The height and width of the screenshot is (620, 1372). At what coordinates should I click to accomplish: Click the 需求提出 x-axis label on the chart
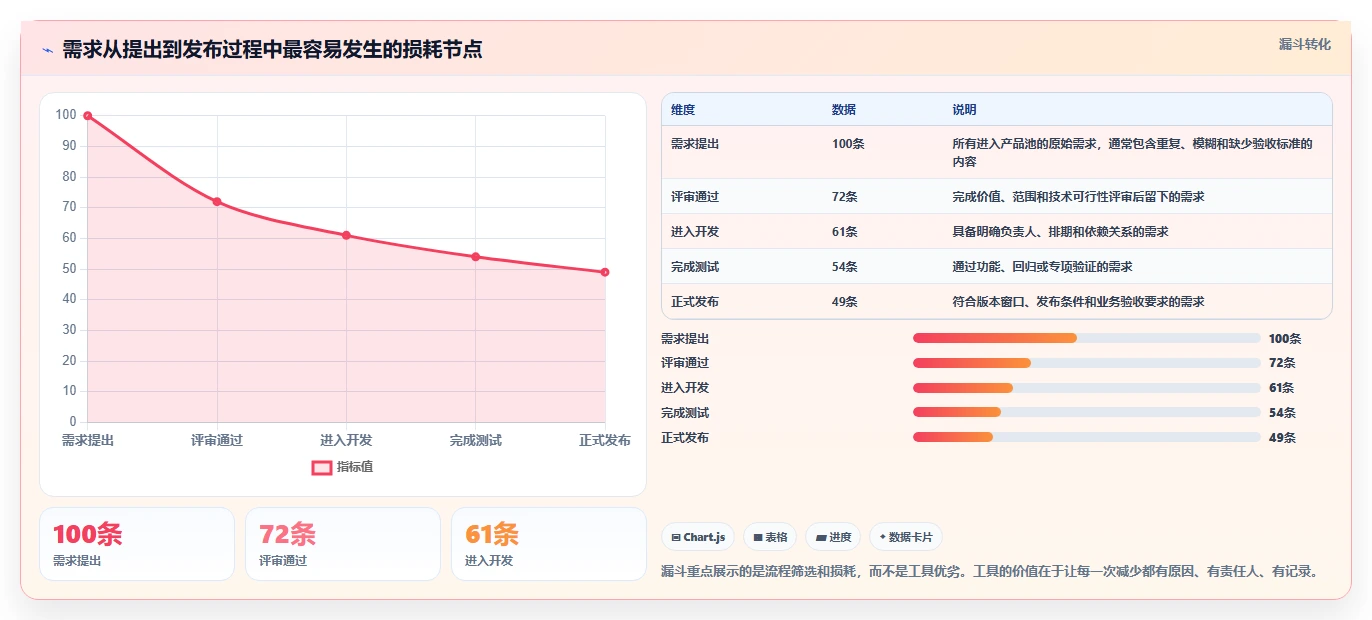click(x=88, y=441)
